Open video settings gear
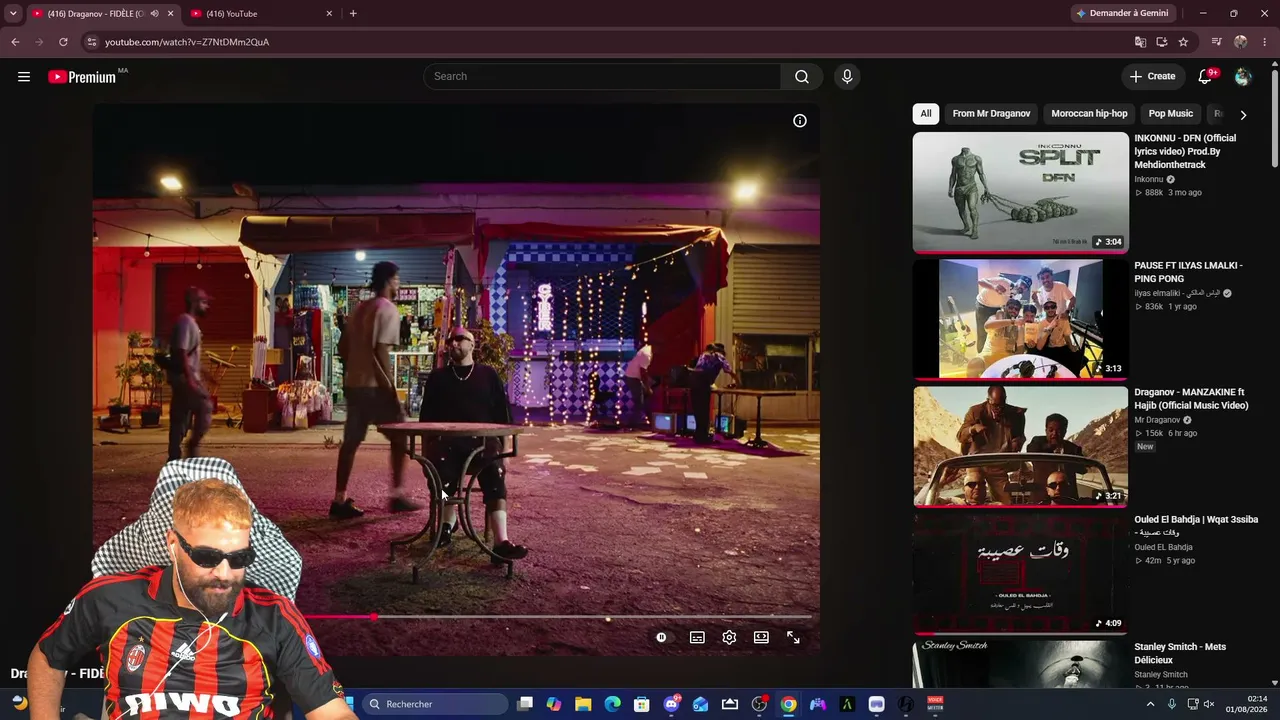This screenshot has width=1280, height=720. tap(729, 637)
